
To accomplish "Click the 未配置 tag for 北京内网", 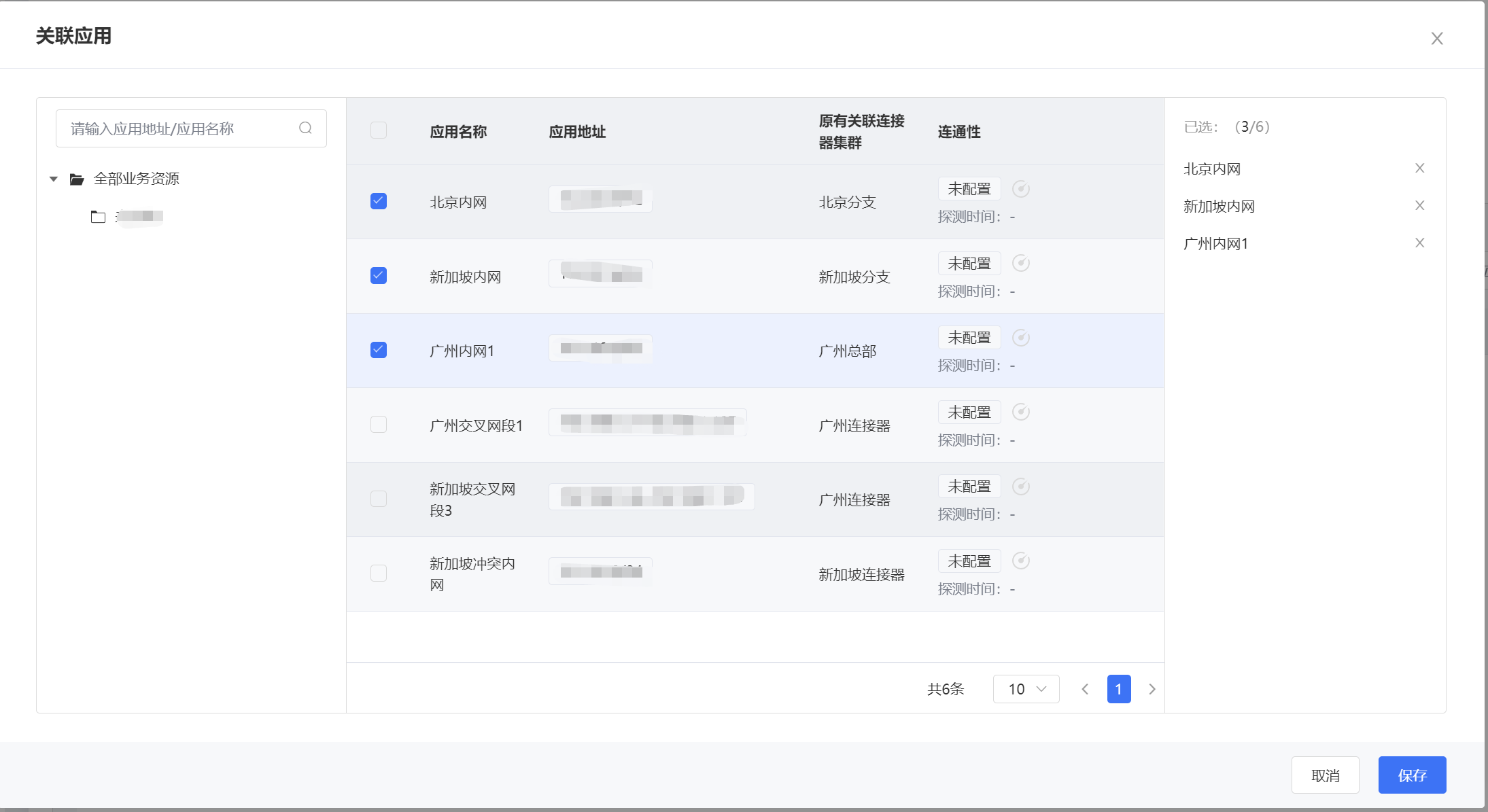I will 969,189.
